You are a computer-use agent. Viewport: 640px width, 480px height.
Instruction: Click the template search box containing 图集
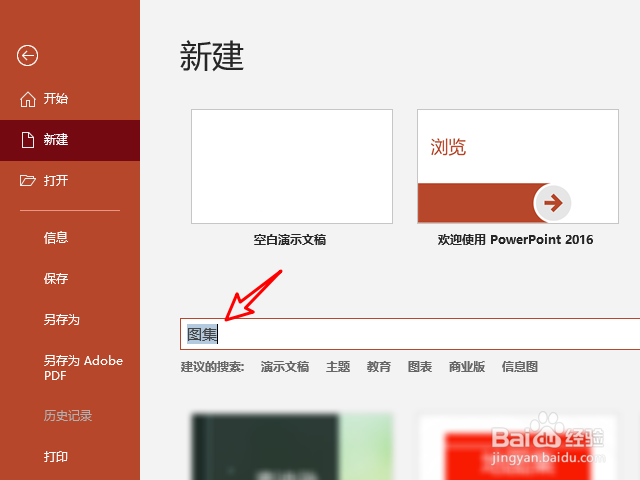pos(410,334)
